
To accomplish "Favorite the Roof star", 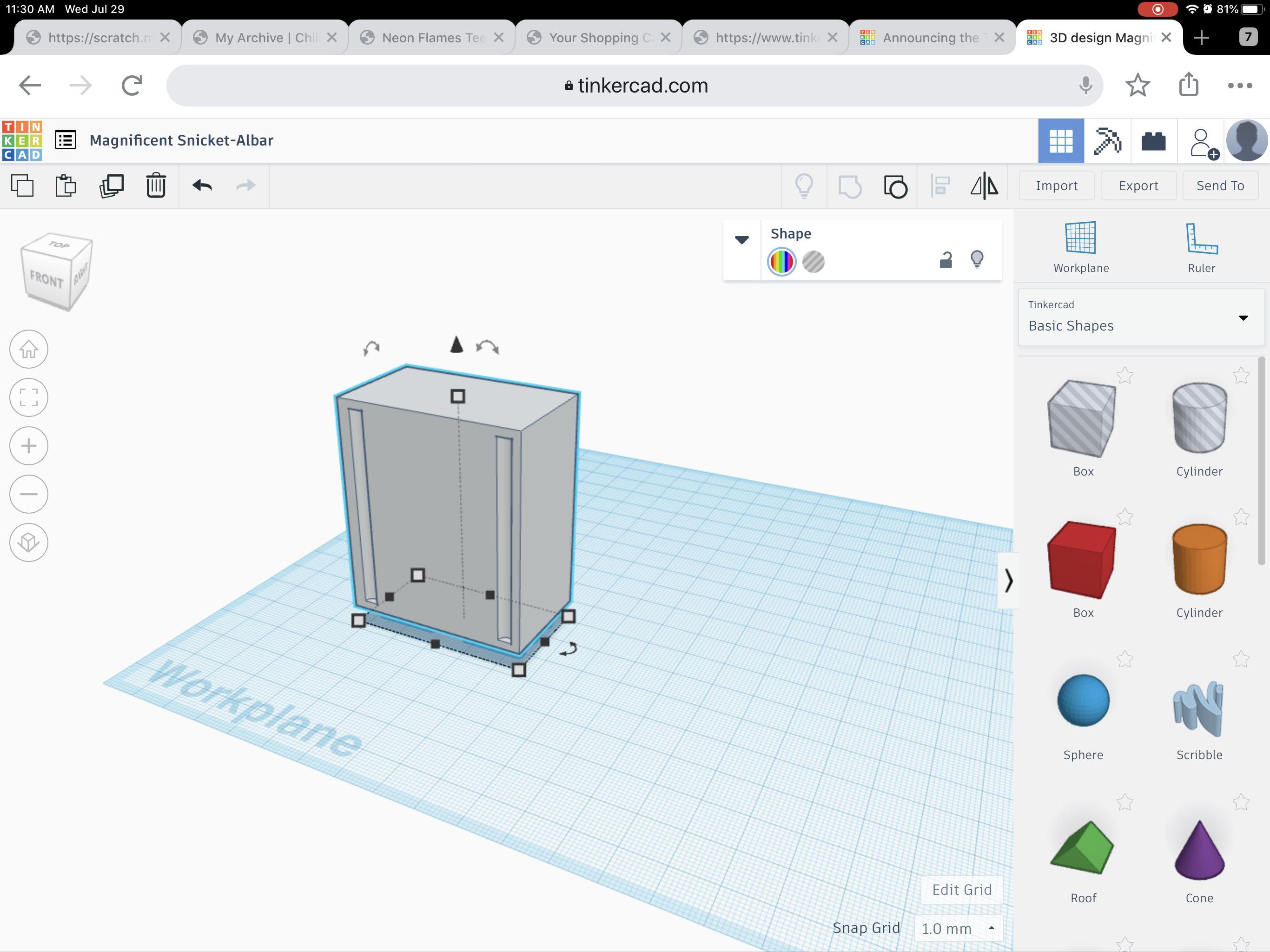I will click(1125, 801).
